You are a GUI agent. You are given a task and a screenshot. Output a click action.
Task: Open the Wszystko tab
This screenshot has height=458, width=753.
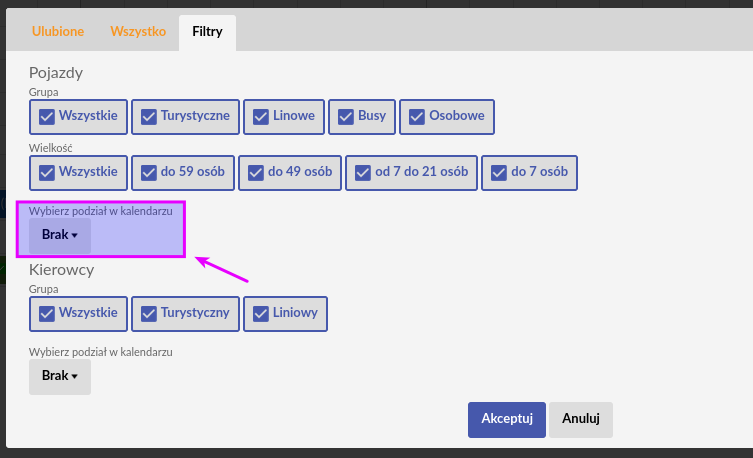pyautogui.click(x=138, y=32)
